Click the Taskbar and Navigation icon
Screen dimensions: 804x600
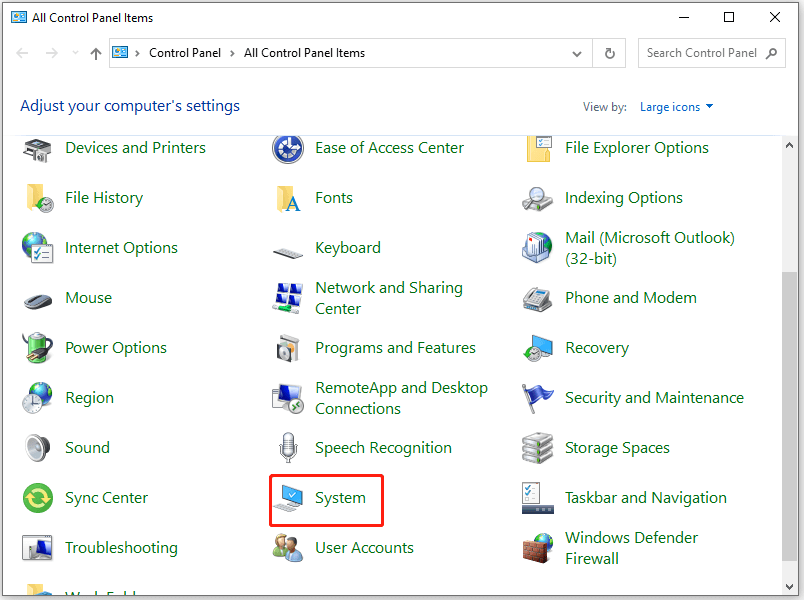537,498
